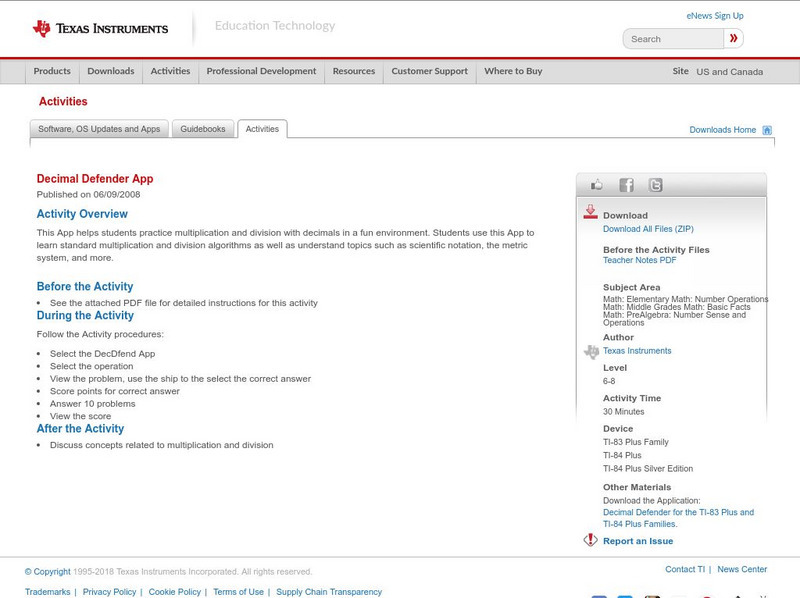The width and height of the screenshot is (800, 598).
Task: Open the Cookie Policy footer link
Action: point(174,592)
